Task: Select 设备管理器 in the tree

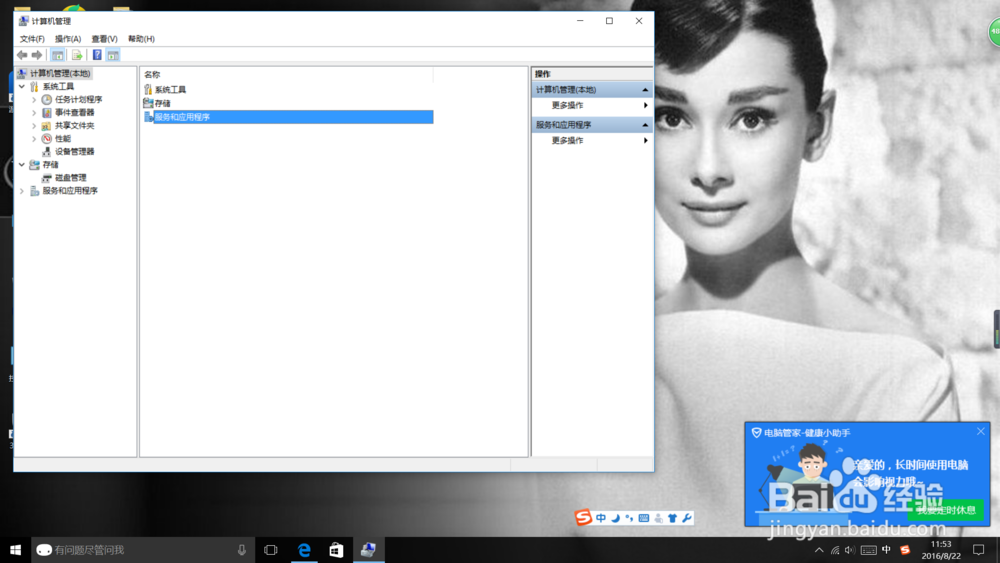Action: 75,152
